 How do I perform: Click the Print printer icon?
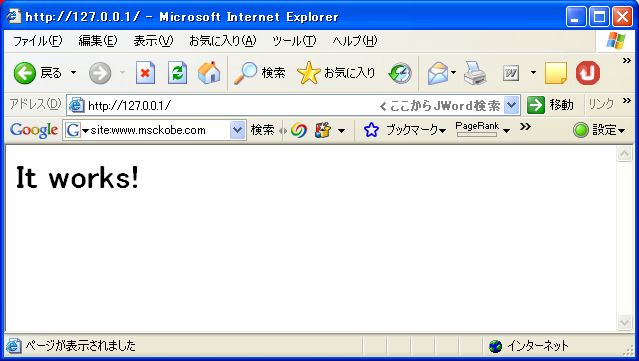point(475,73)
